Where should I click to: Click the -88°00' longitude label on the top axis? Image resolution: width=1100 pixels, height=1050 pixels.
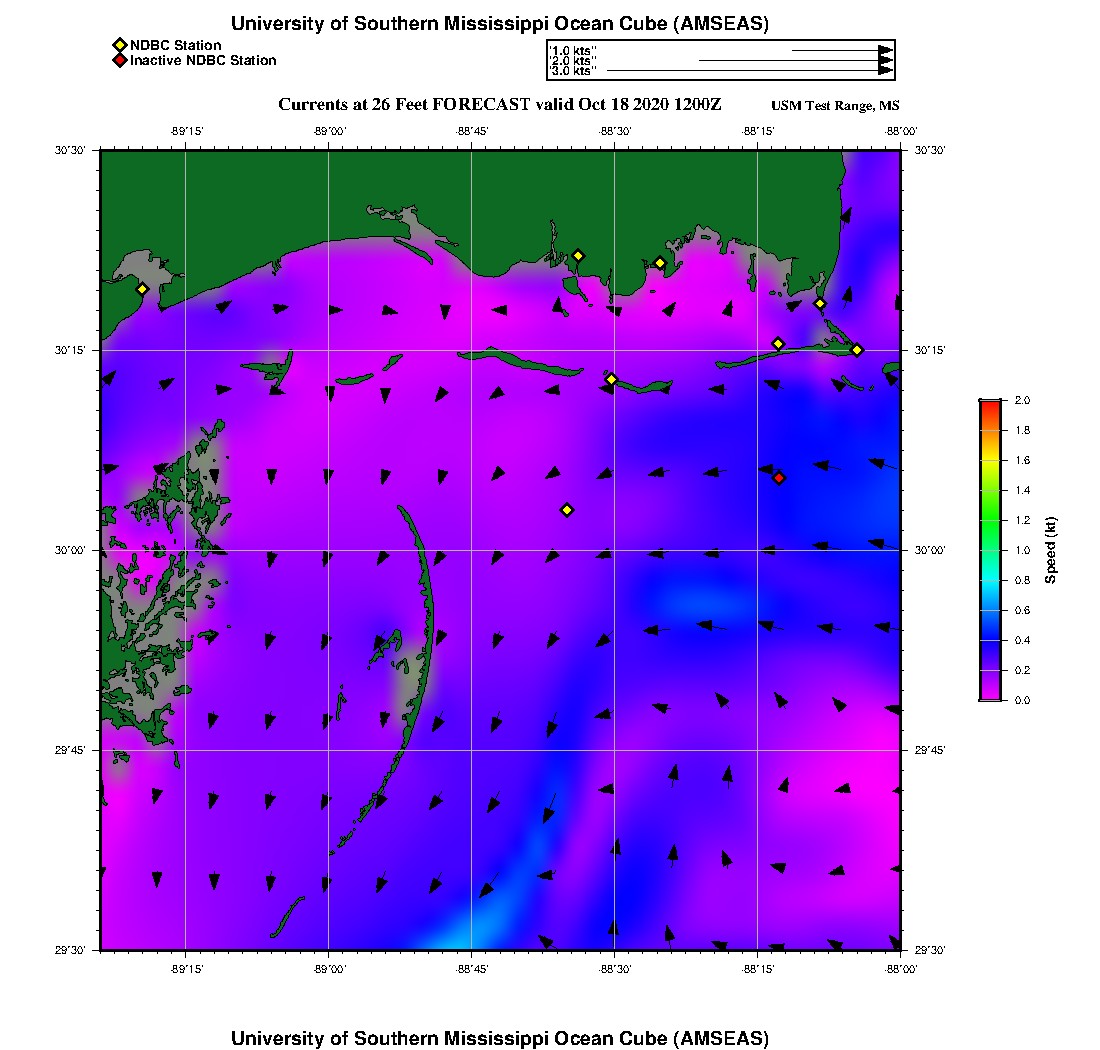901,131
